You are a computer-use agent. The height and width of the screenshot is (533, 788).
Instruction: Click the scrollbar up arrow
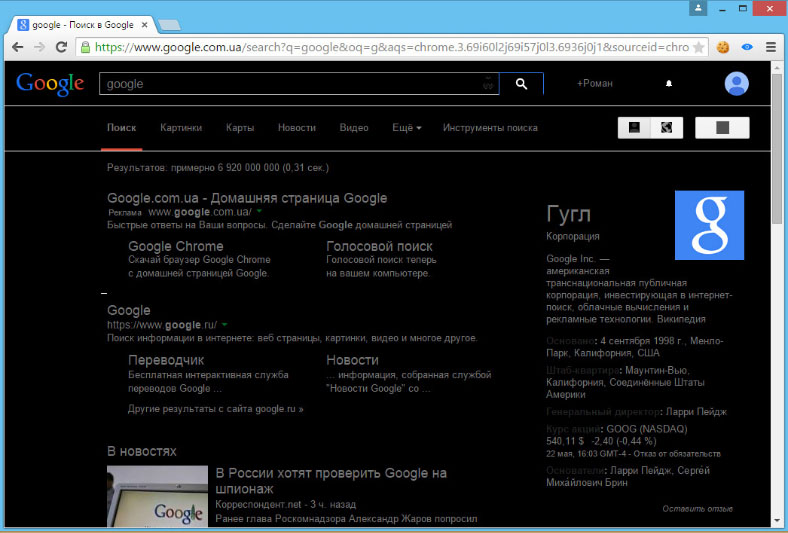[777, 66]
